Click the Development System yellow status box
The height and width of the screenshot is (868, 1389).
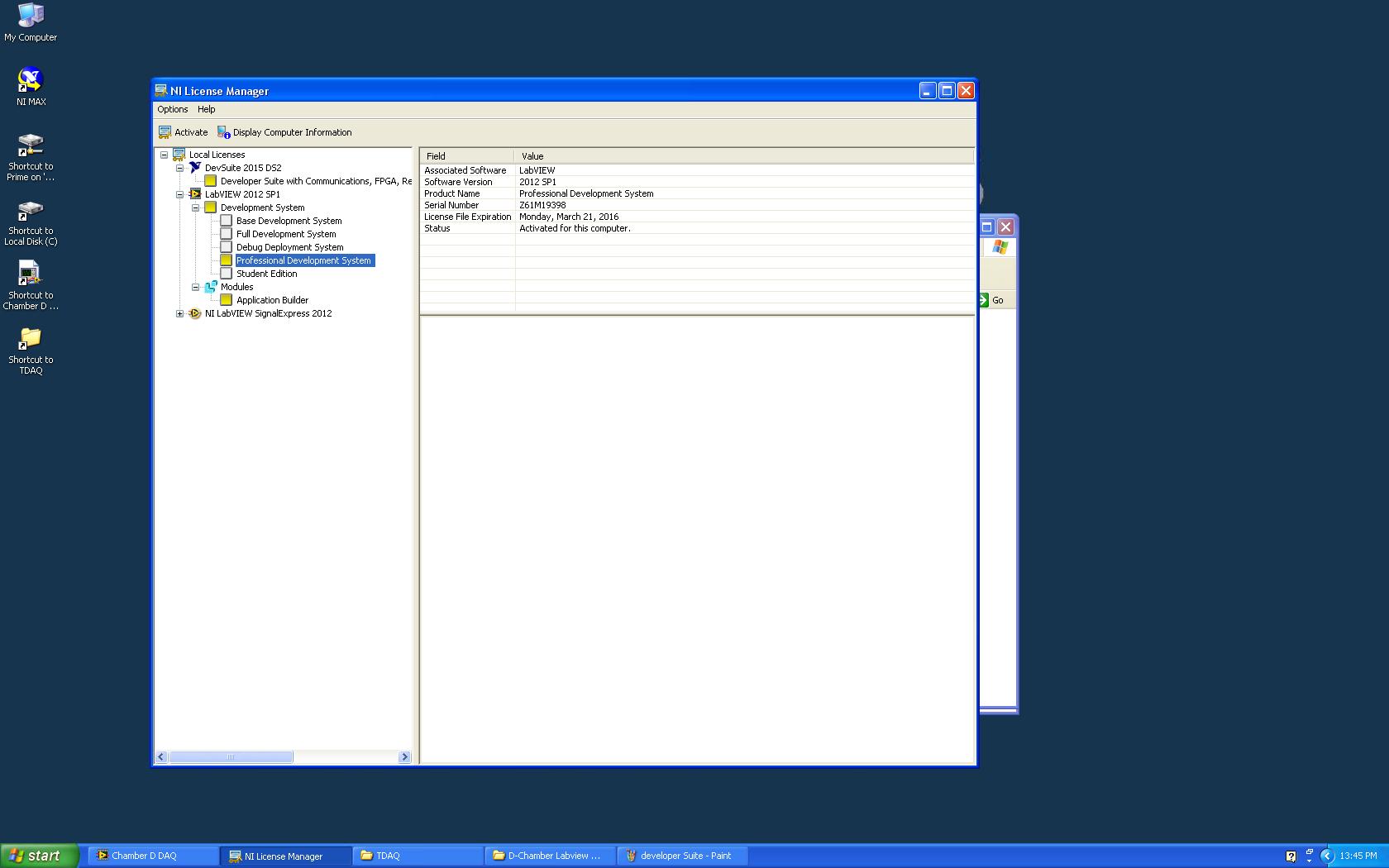211,207
